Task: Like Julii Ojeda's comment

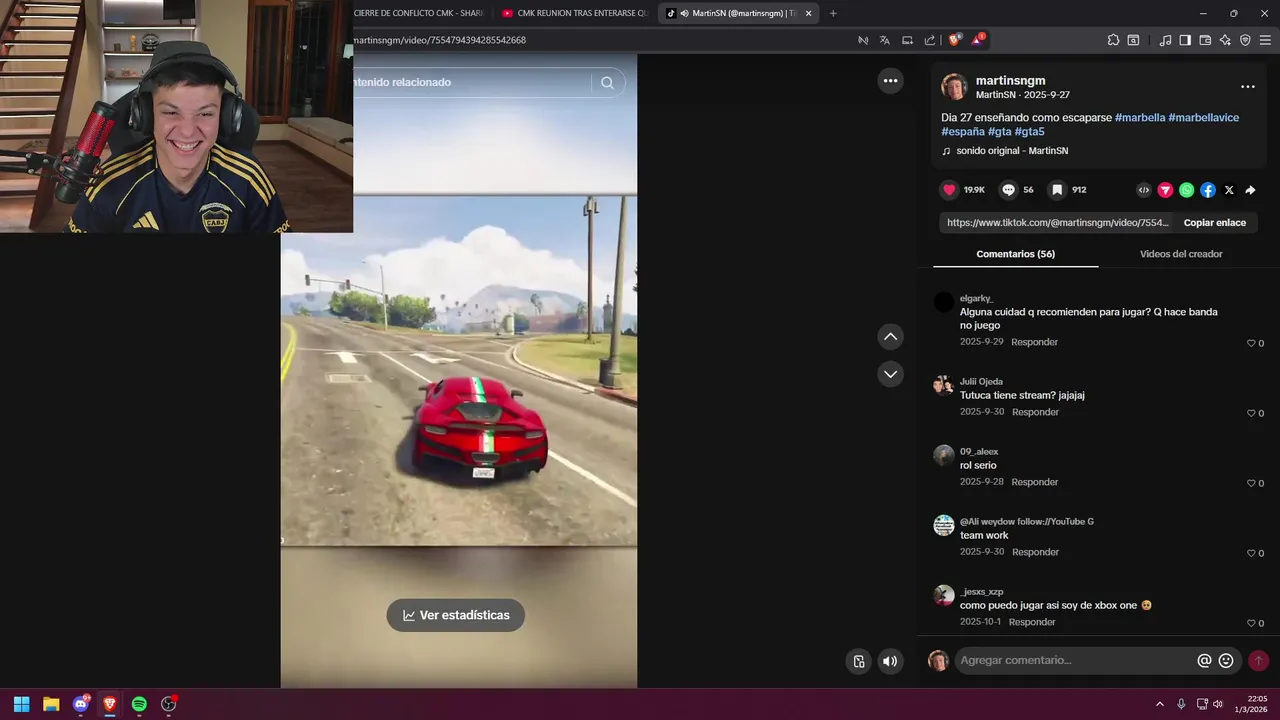Action: point(1251,413)
